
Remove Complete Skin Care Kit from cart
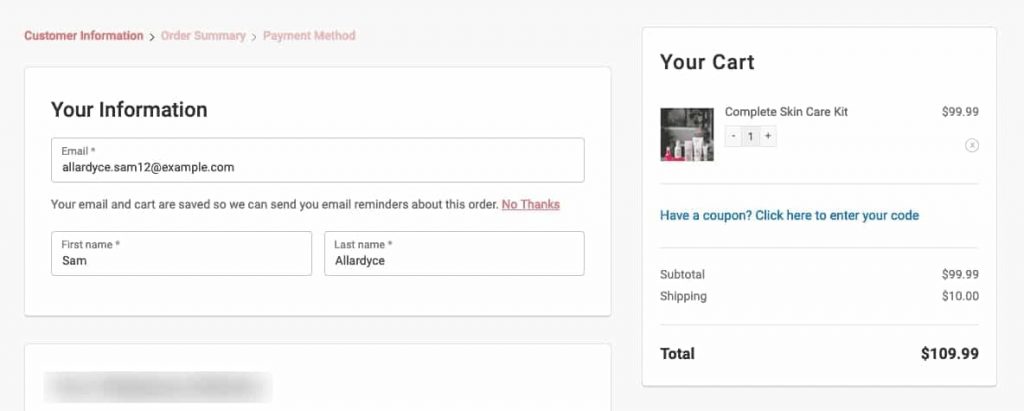point(972,145)
